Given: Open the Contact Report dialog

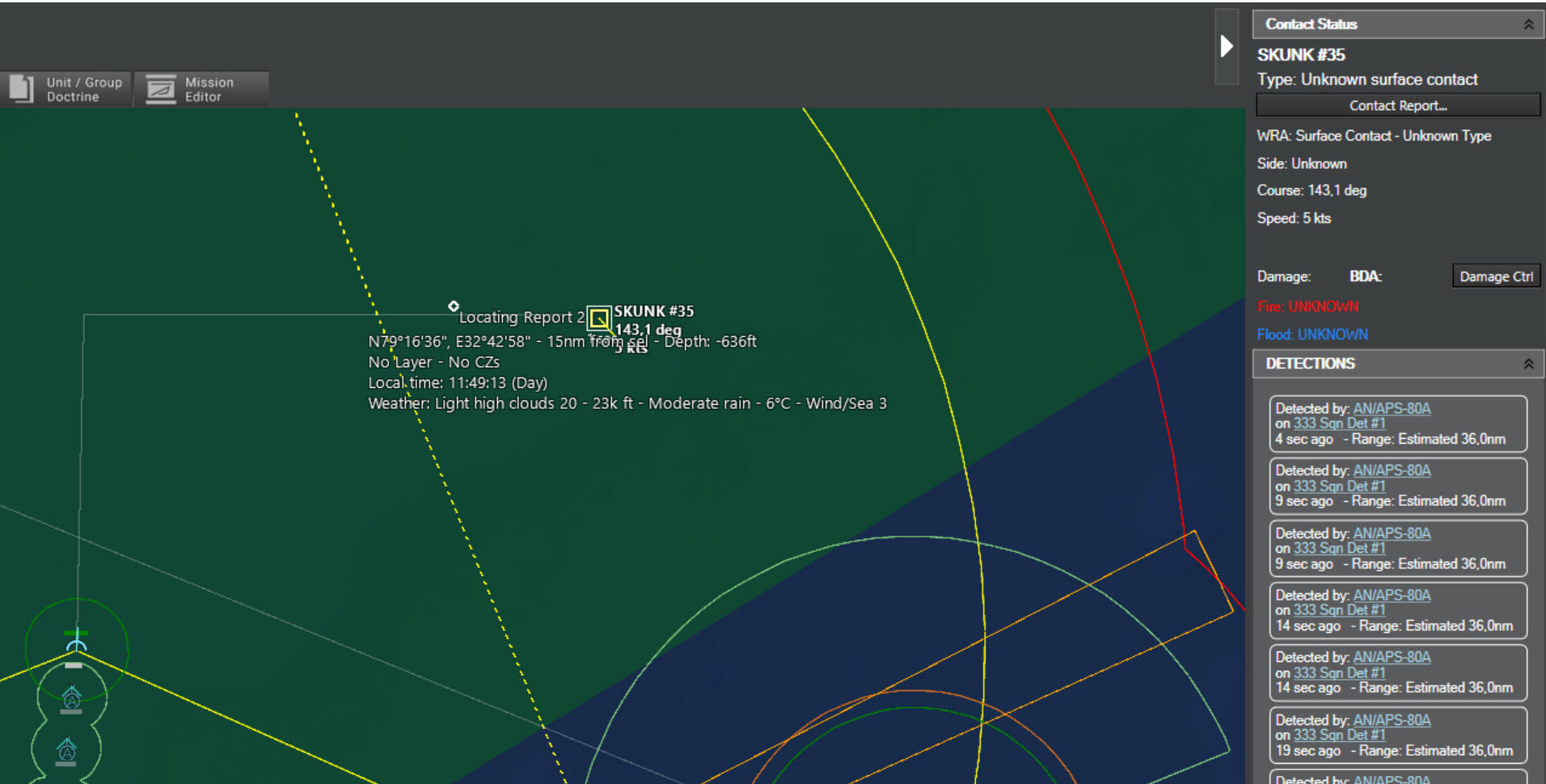Looking at the screenshot, I should [x=1398, y=106].
